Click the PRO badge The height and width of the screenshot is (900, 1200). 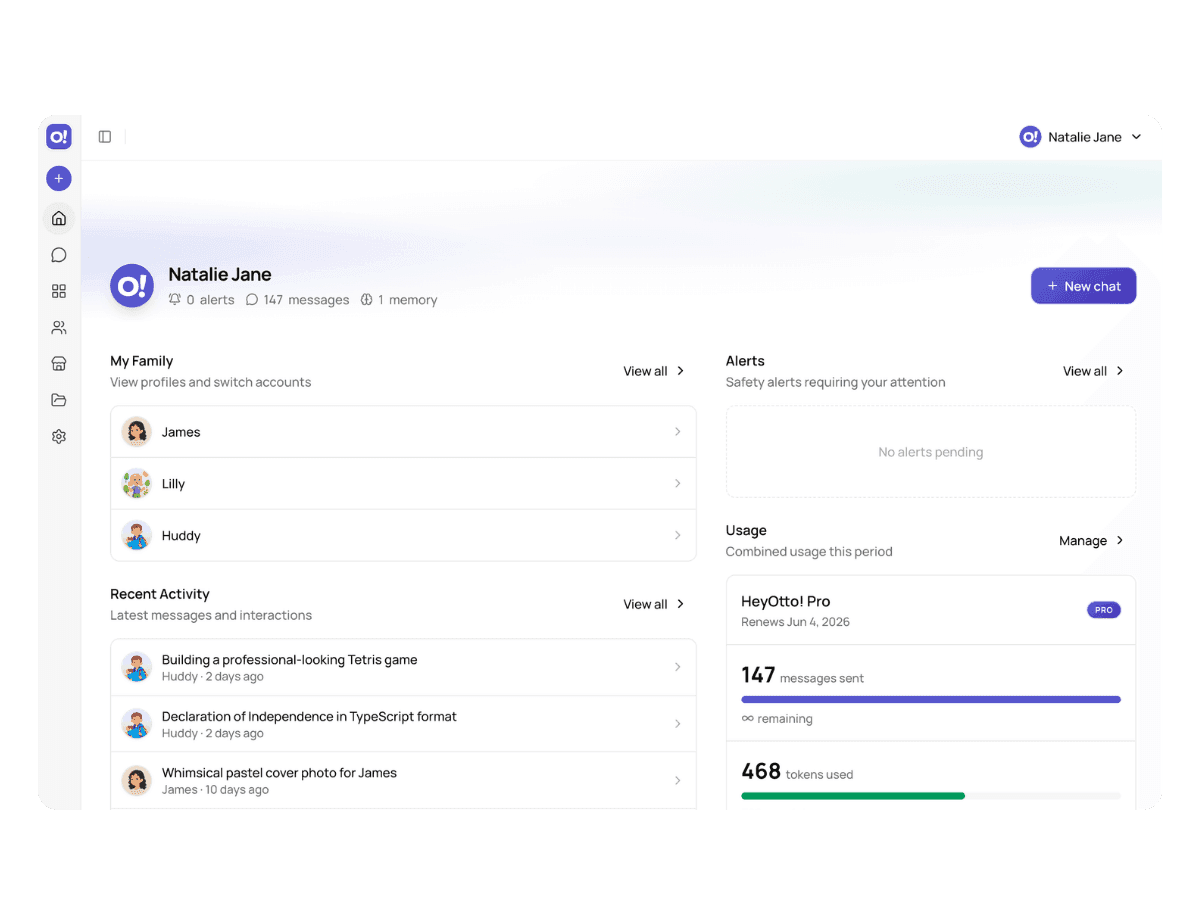pos(1104,610)
